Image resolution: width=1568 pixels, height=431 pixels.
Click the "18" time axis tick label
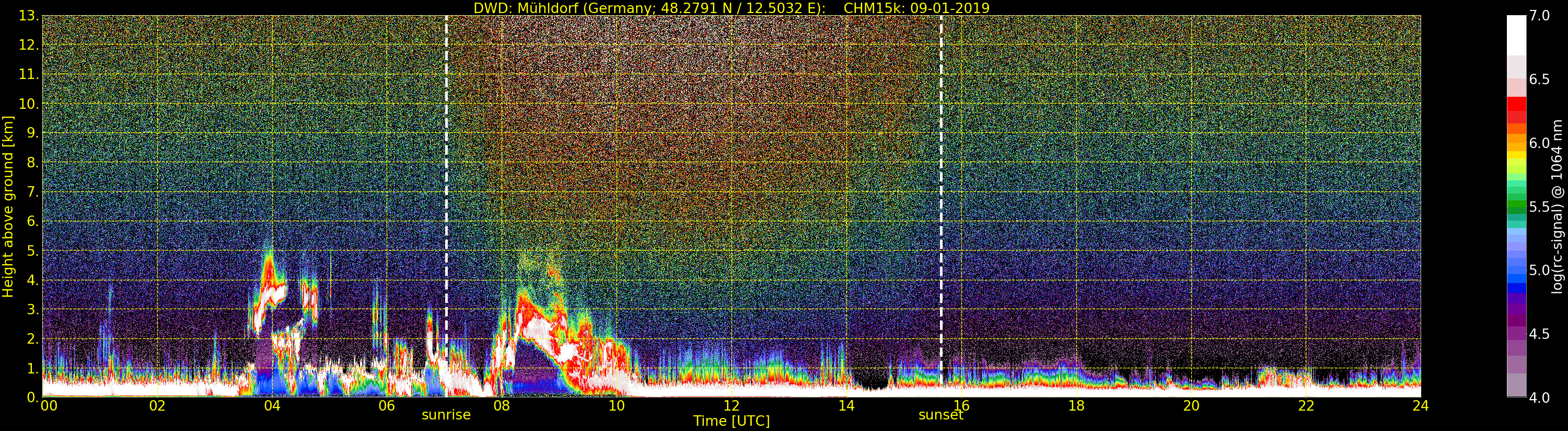[x=1076, y=405]
